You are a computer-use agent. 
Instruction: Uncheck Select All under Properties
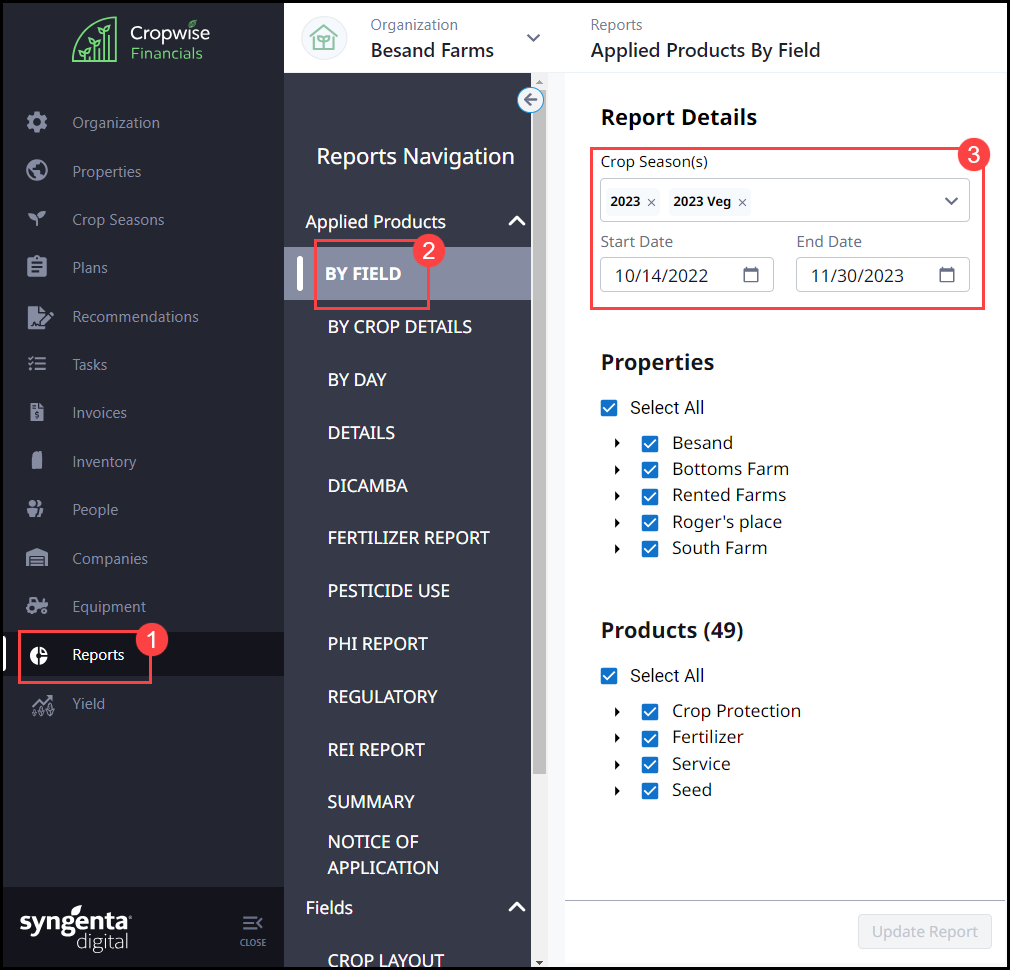(x=609, y=408)
